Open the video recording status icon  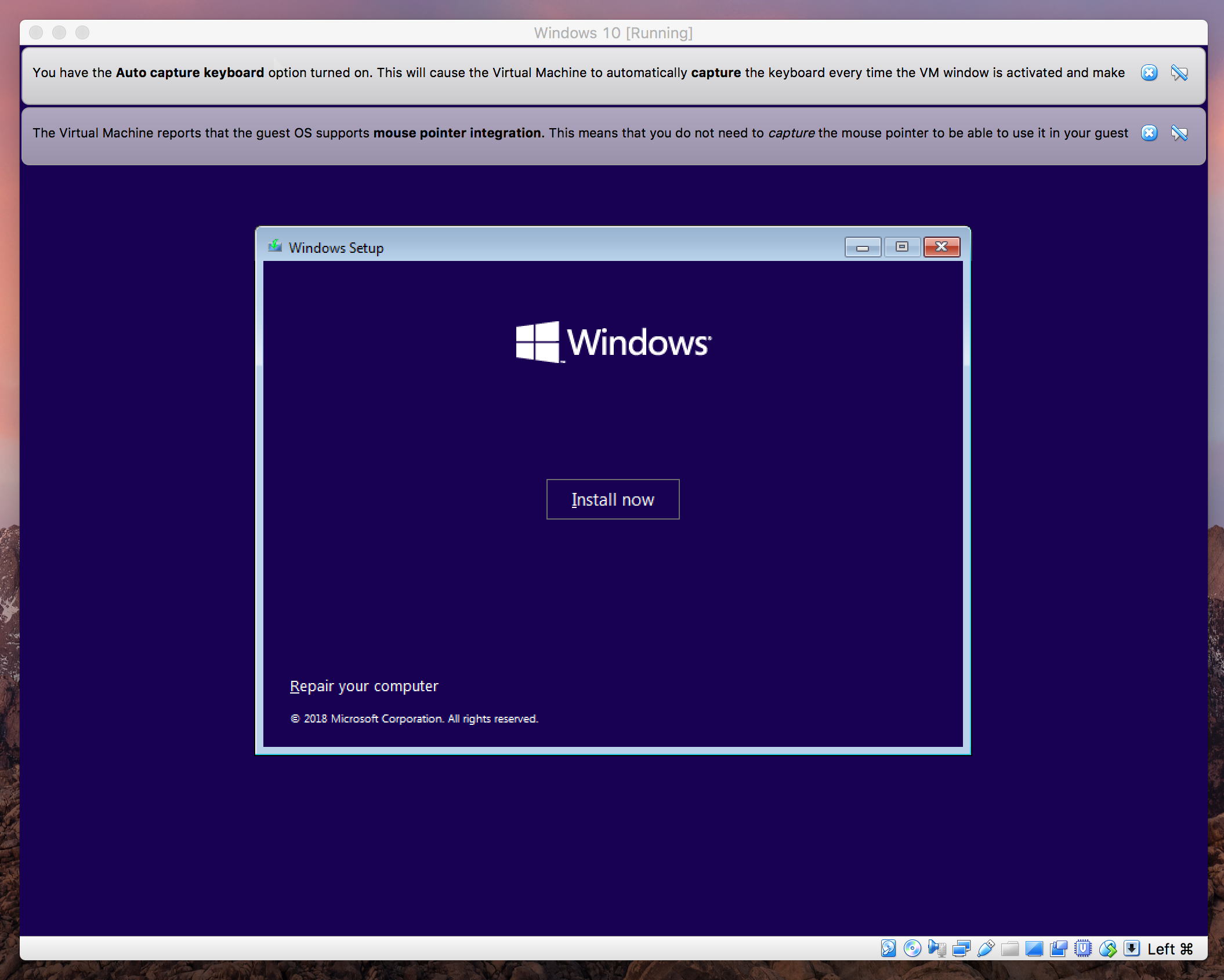(x=1059, y=949)
